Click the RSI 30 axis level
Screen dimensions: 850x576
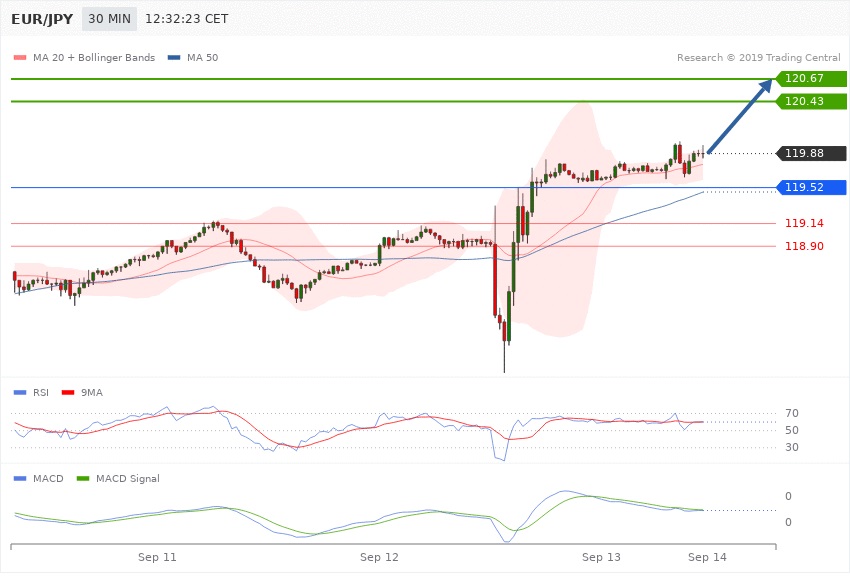[791, 447]
